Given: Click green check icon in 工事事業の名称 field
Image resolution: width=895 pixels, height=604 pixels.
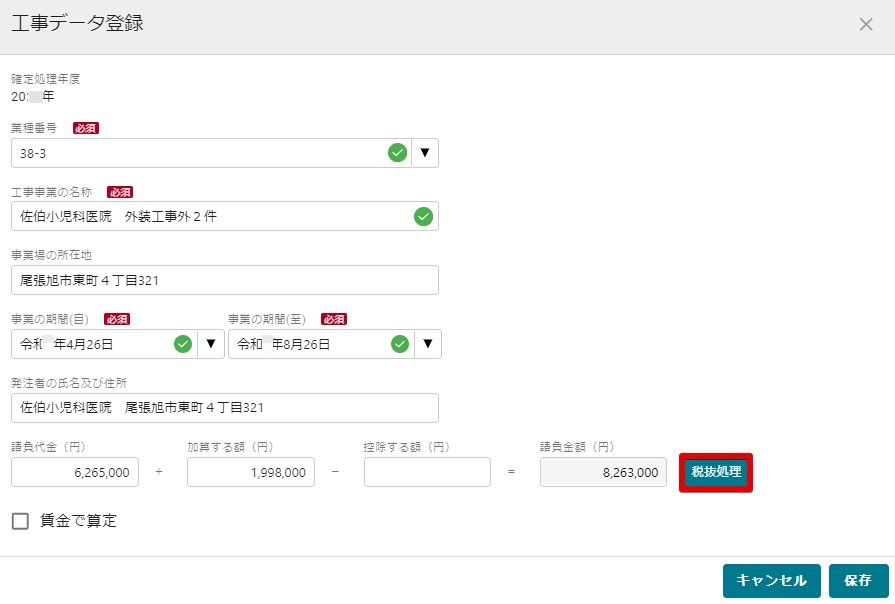Looking at the screenshot, I should (x=424, y=216).
